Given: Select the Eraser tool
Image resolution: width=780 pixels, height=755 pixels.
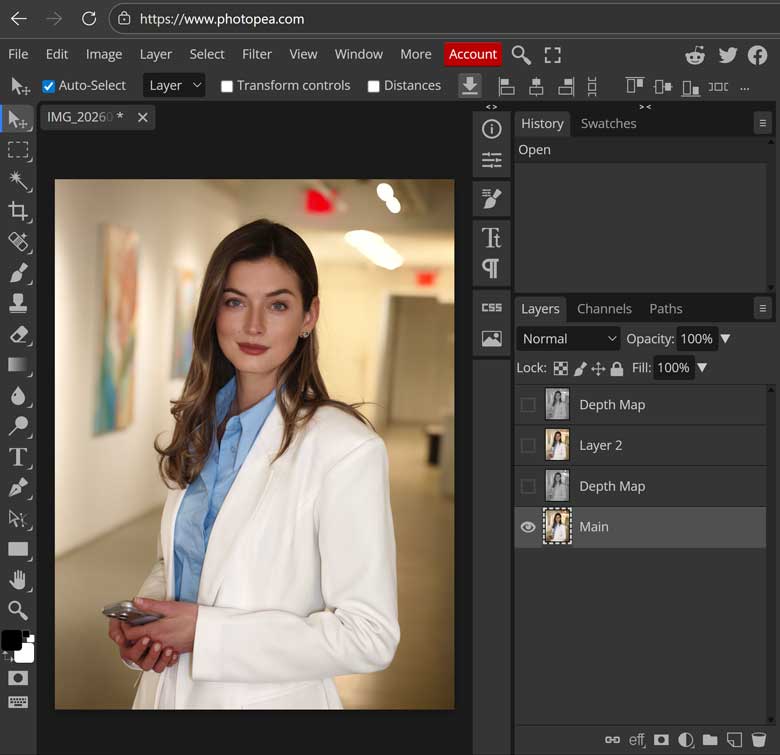Looking at the screenshot, I should point(18,334).
